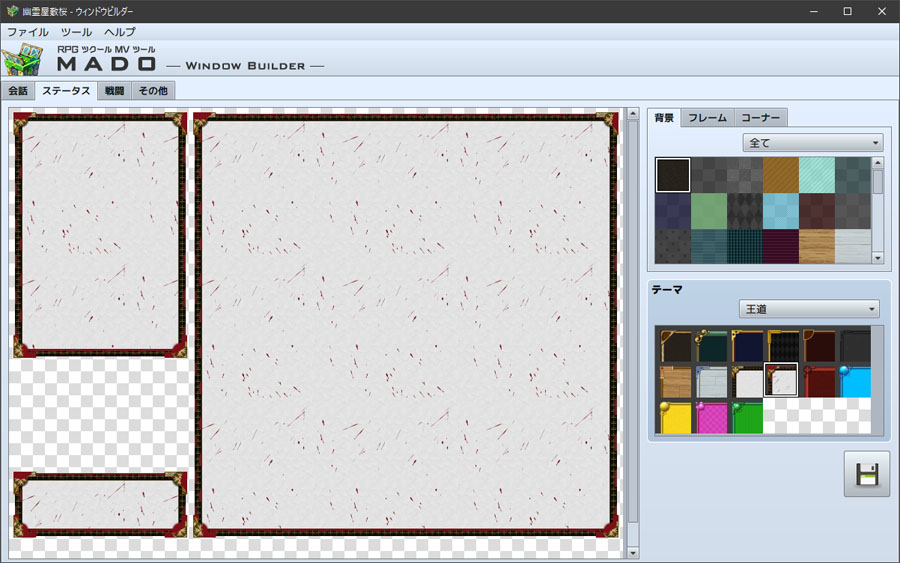Select the dark brown-black background swatch
The image size is (900, 563).
pos(673,175)
